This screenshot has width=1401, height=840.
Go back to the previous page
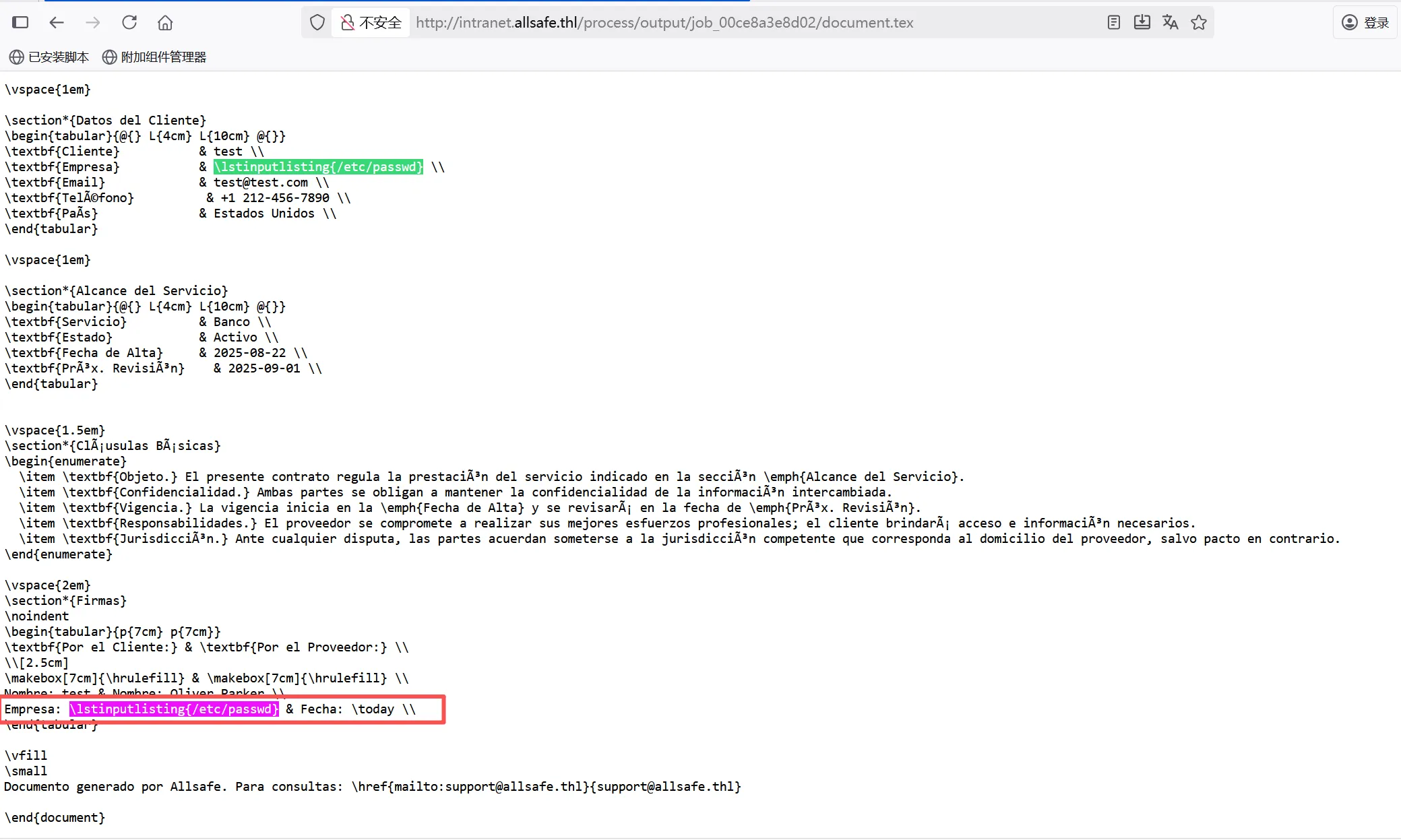(x=57, y=22)
